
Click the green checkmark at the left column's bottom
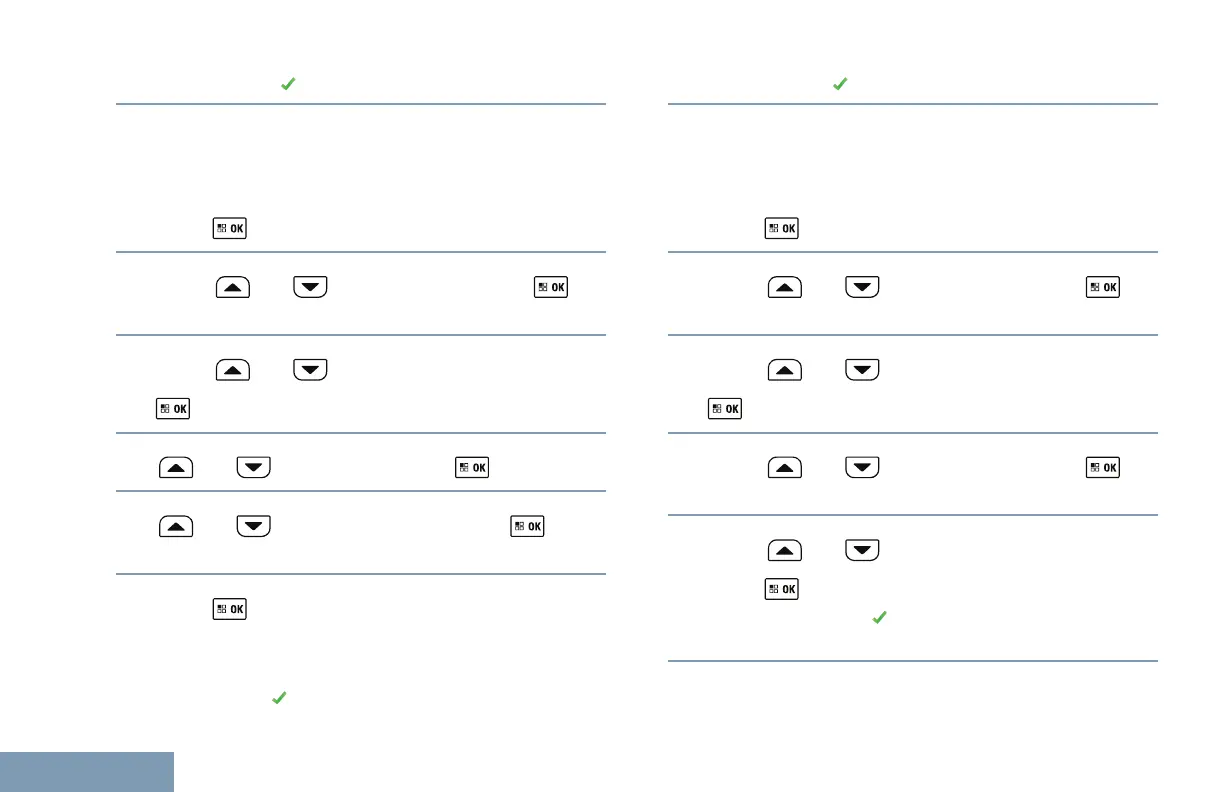tap(279, 700)
